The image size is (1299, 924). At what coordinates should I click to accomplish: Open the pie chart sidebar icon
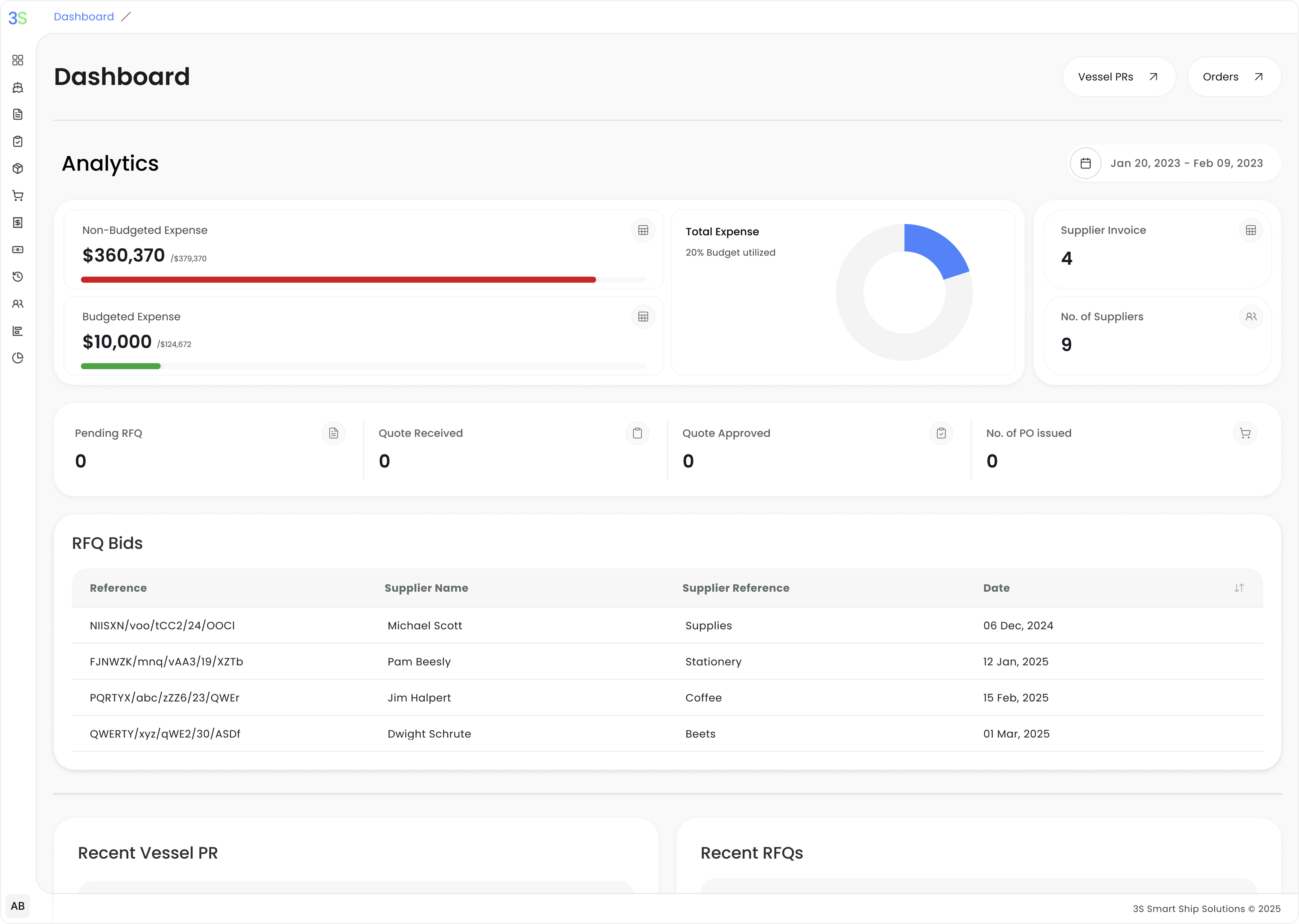[18, 358]
